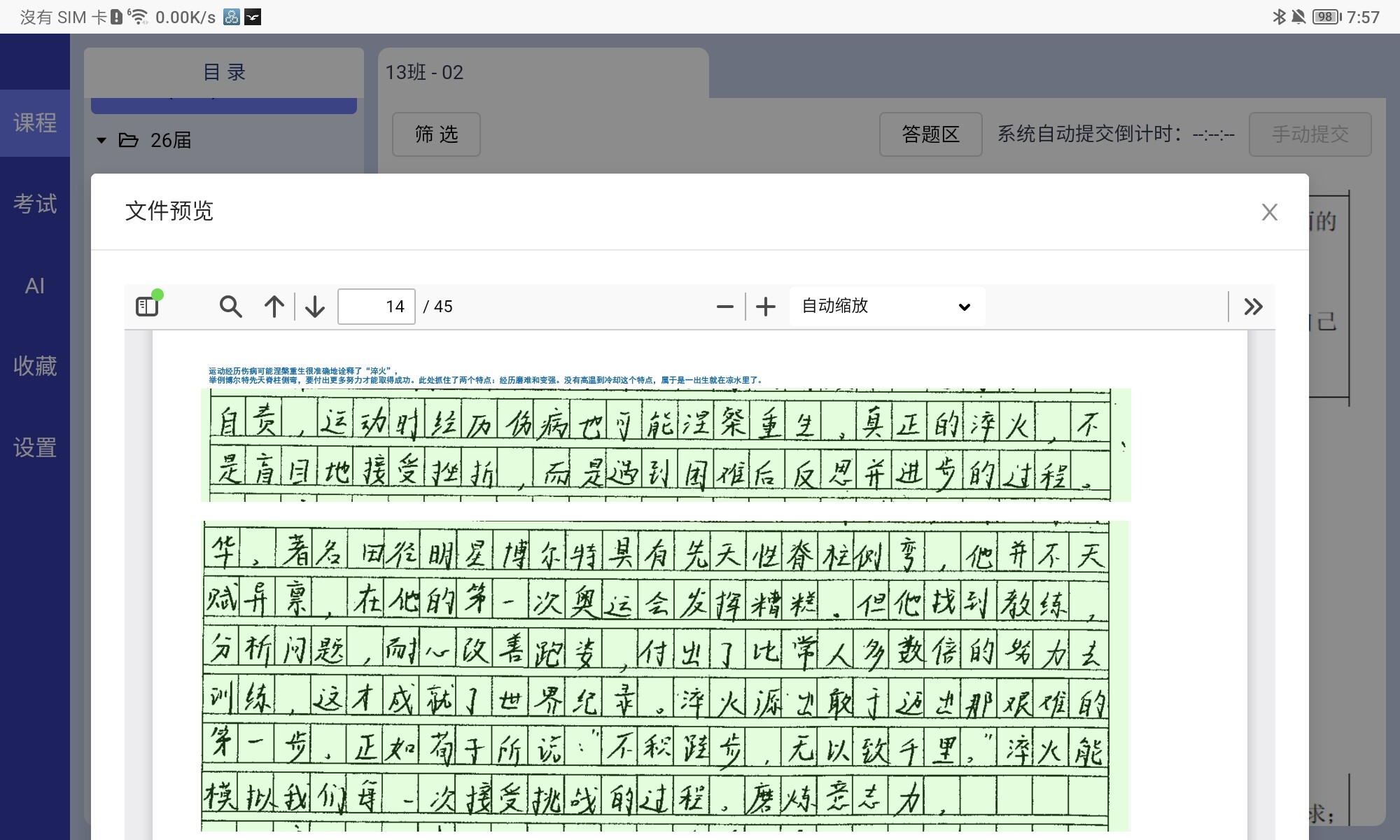This screenshot has width=1400, height=840.
Task: Go to previous page with up arrow
Action: pyautogui.click(x=274, y=307)
